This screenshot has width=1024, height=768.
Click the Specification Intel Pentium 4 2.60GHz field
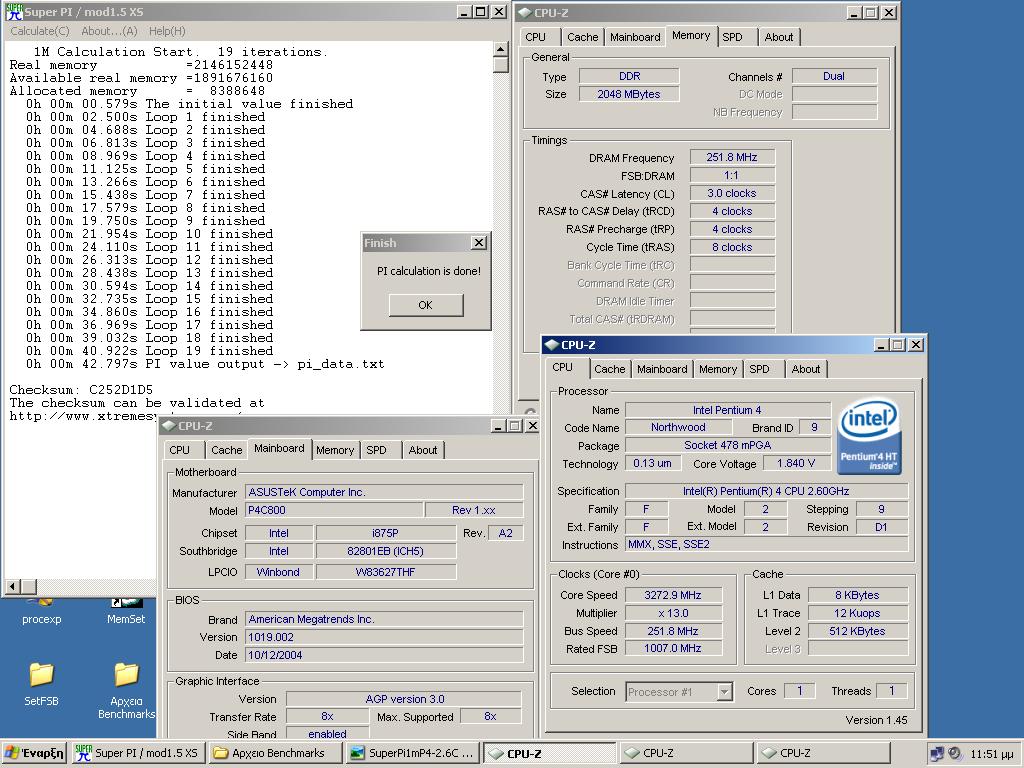click(x=766, y=490)
